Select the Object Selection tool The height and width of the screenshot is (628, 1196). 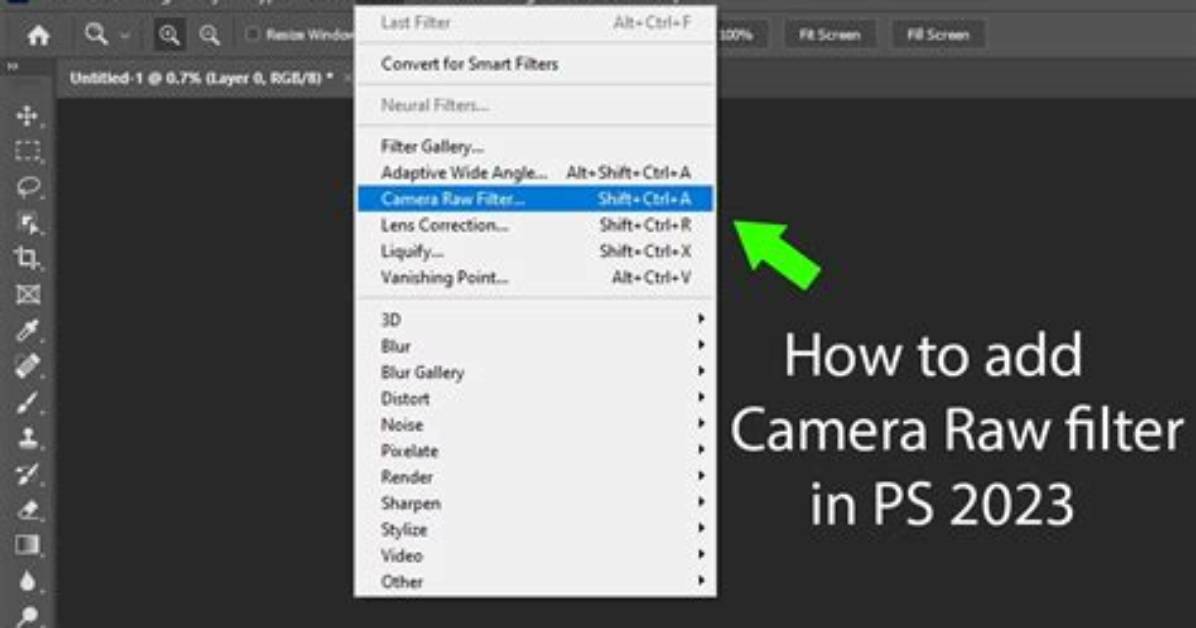coord(28,224)
